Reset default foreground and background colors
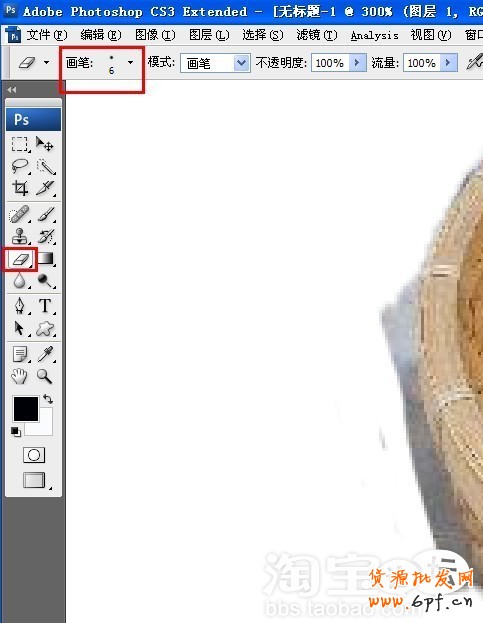 coord(15,432)
